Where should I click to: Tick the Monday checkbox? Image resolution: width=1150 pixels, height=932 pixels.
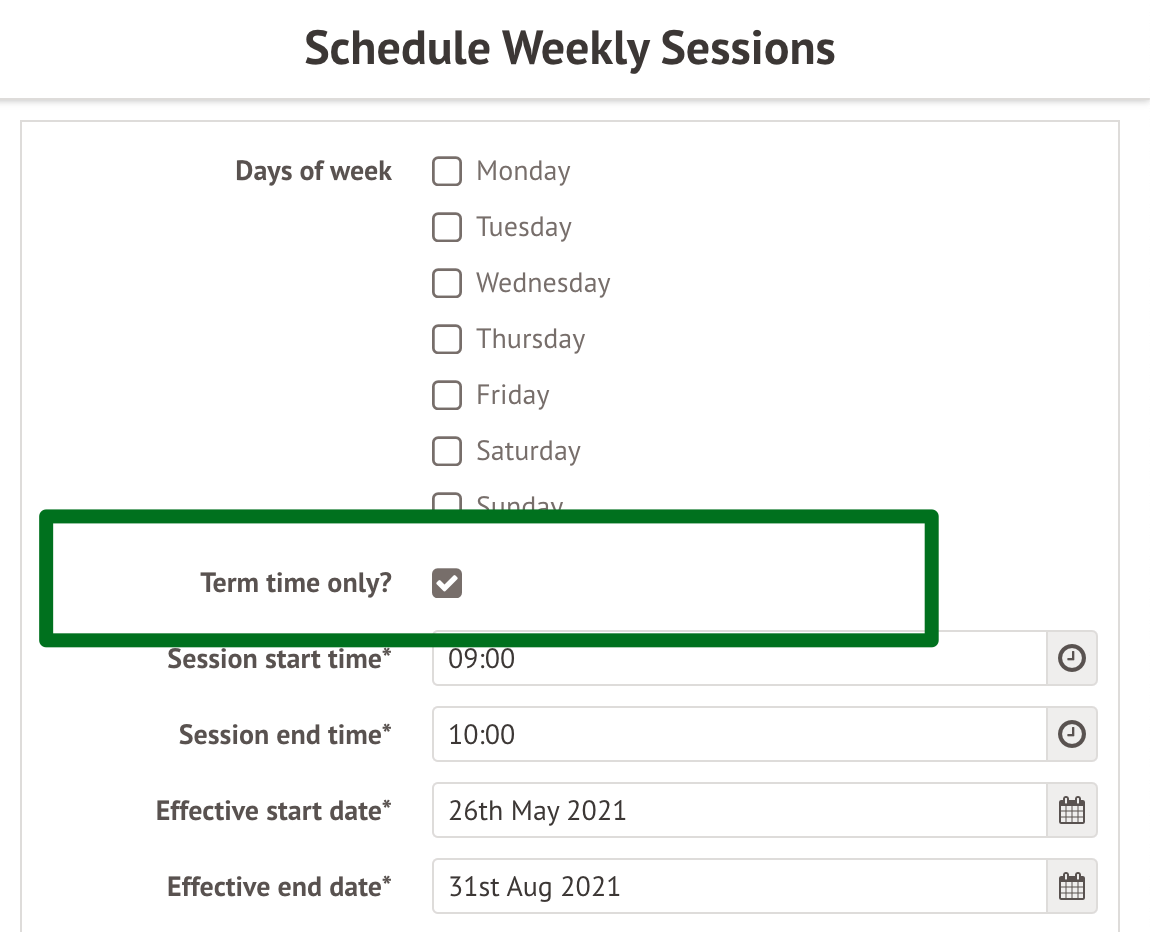coord(447,172)
